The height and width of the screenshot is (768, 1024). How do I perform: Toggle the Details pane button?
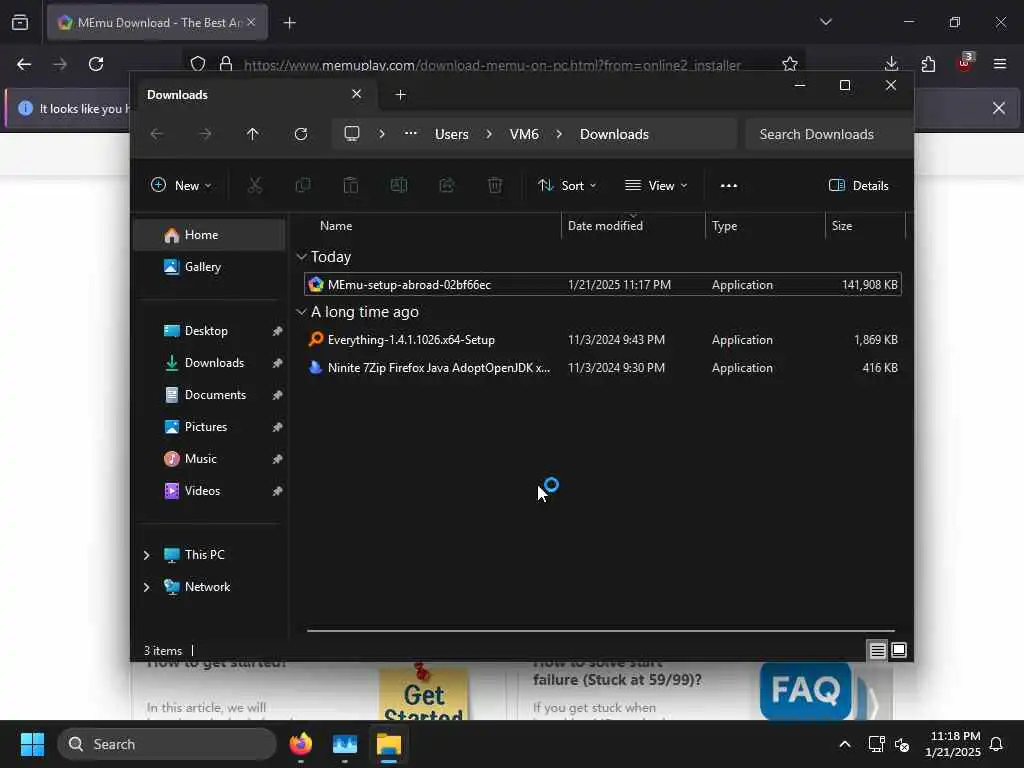pos(859,185)
